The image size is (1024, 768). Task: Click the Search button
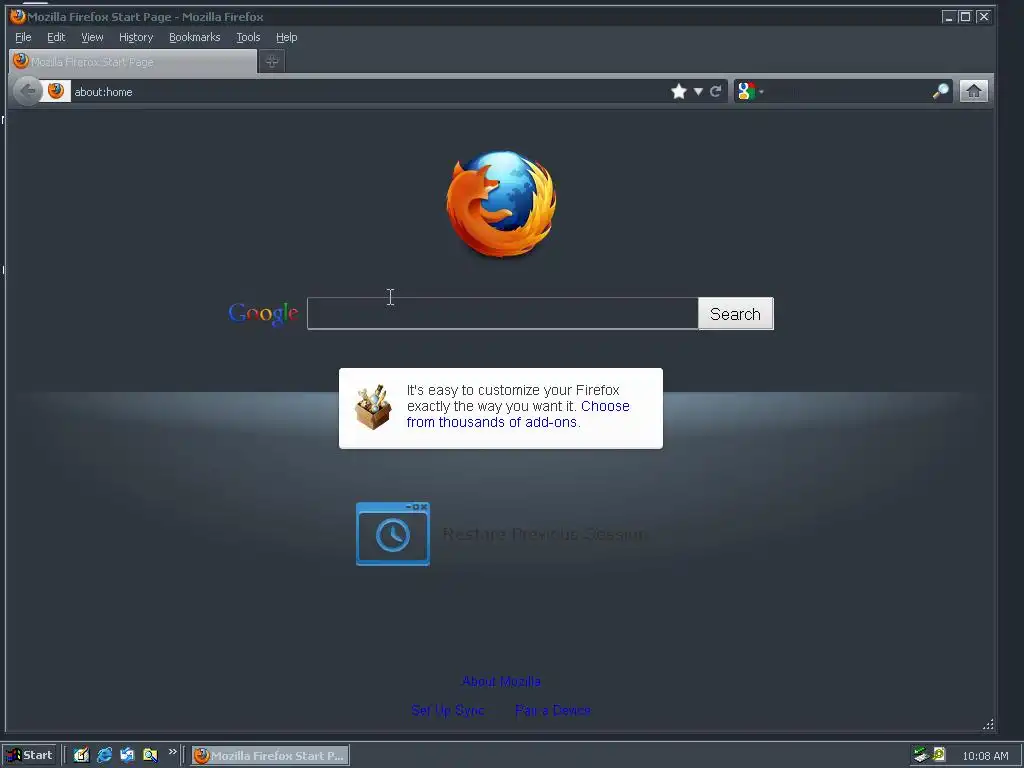click(735, 314)
